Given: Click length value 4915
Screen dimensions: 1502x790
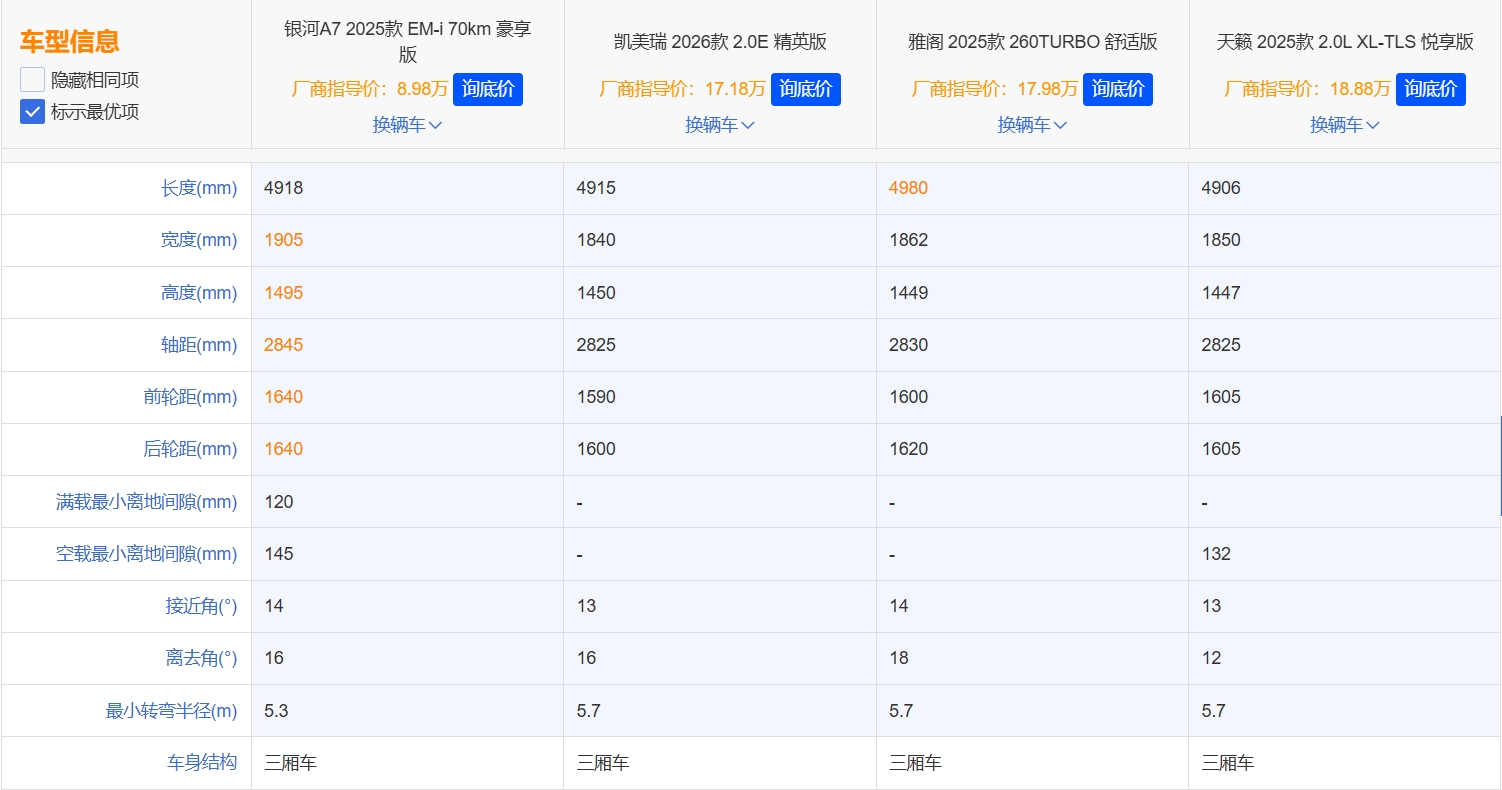Looking at the screenshot, I should pos(596,188).
